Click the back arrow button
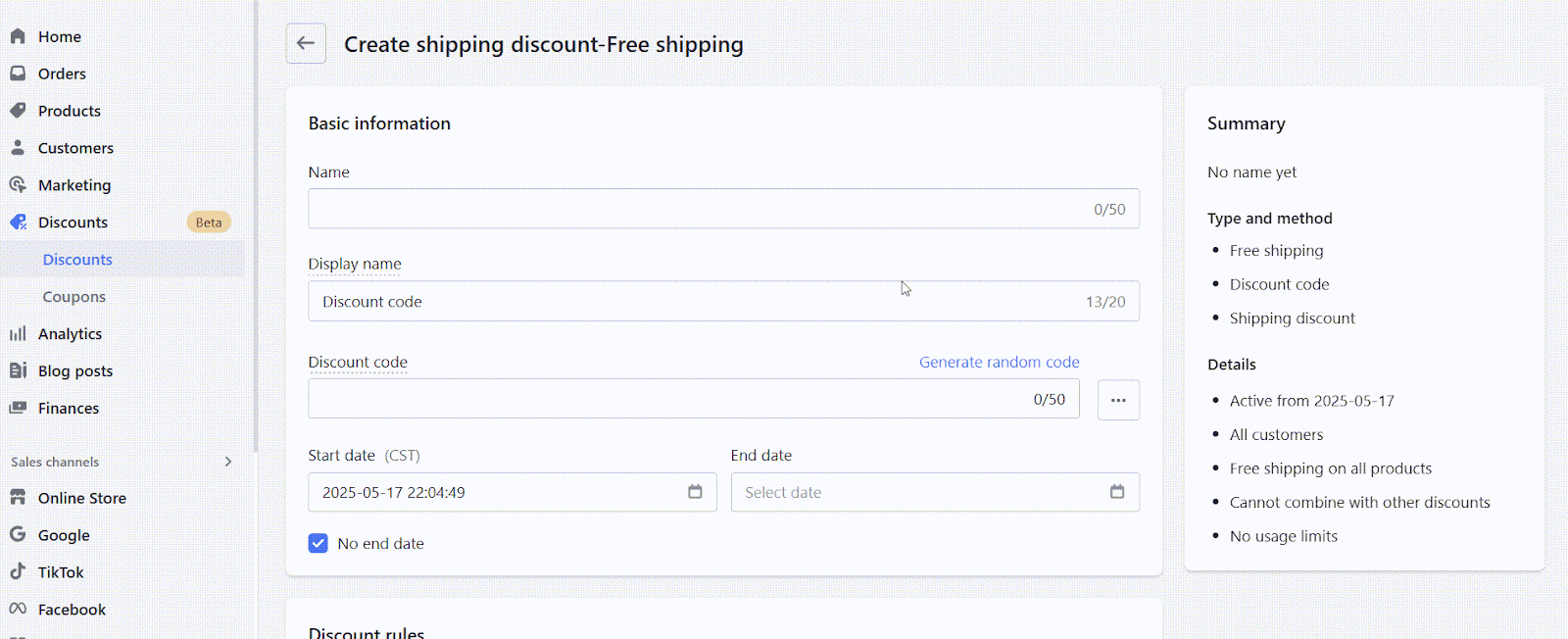1568x639 pixels. point(306,44)
